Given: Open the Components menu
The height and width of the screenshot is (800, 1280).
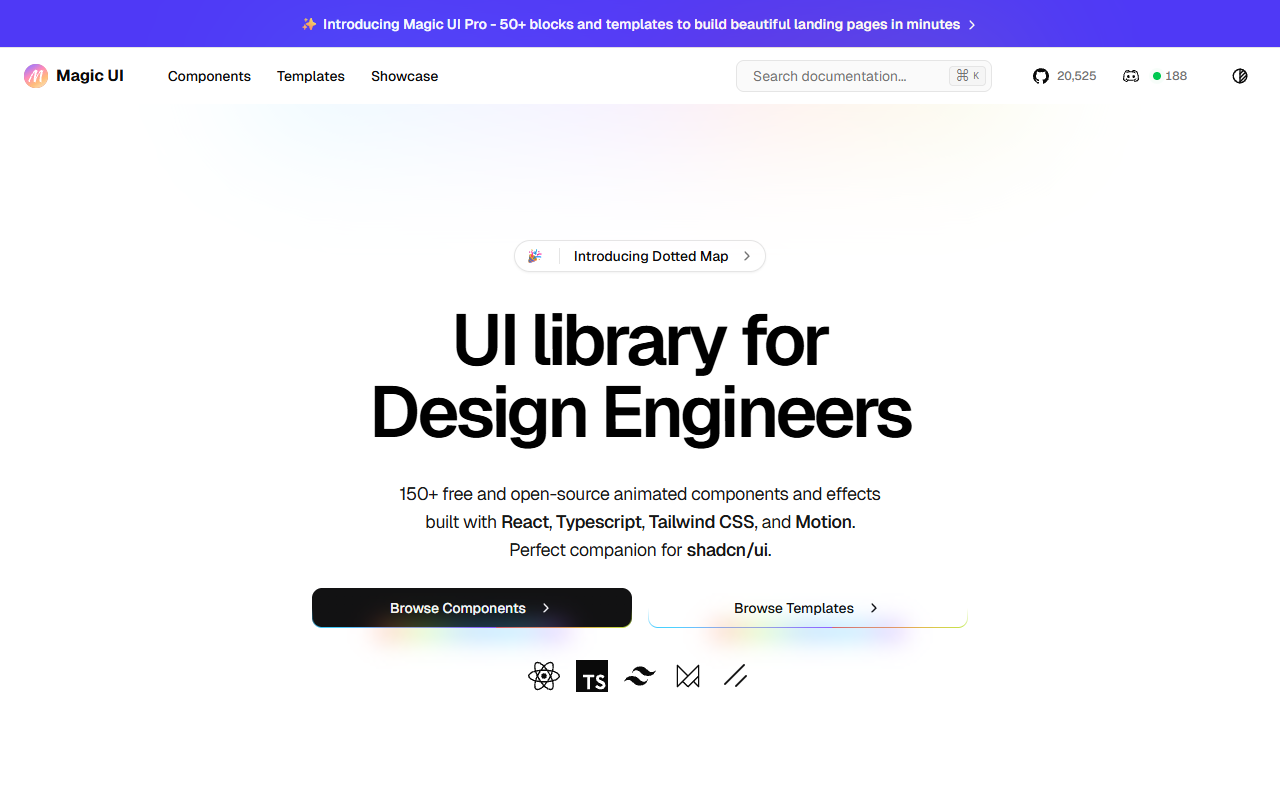Looking at the screenshot, I should [209, 76].
